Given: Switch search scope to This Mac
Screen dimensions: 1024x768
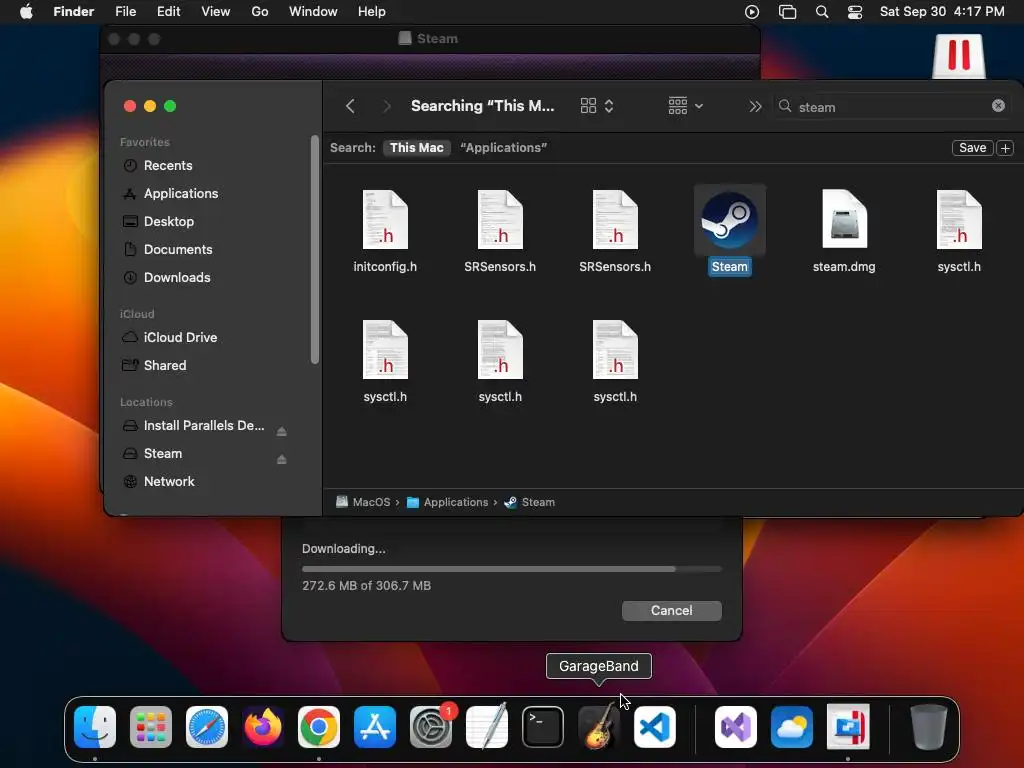Looking at the screenshot, I should pyautogui.click(x=417, y=148).
